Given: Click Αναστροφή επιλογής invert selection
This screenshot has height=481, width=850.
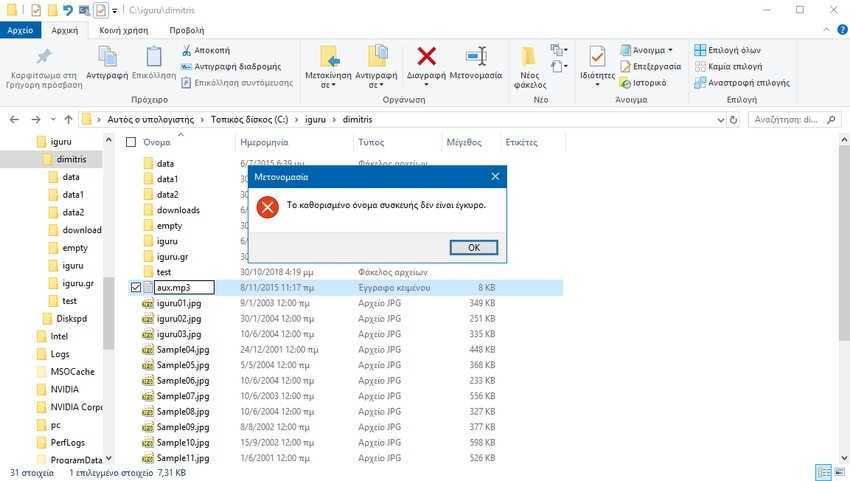Looking at the screenshot, I should tap(742, 83).
